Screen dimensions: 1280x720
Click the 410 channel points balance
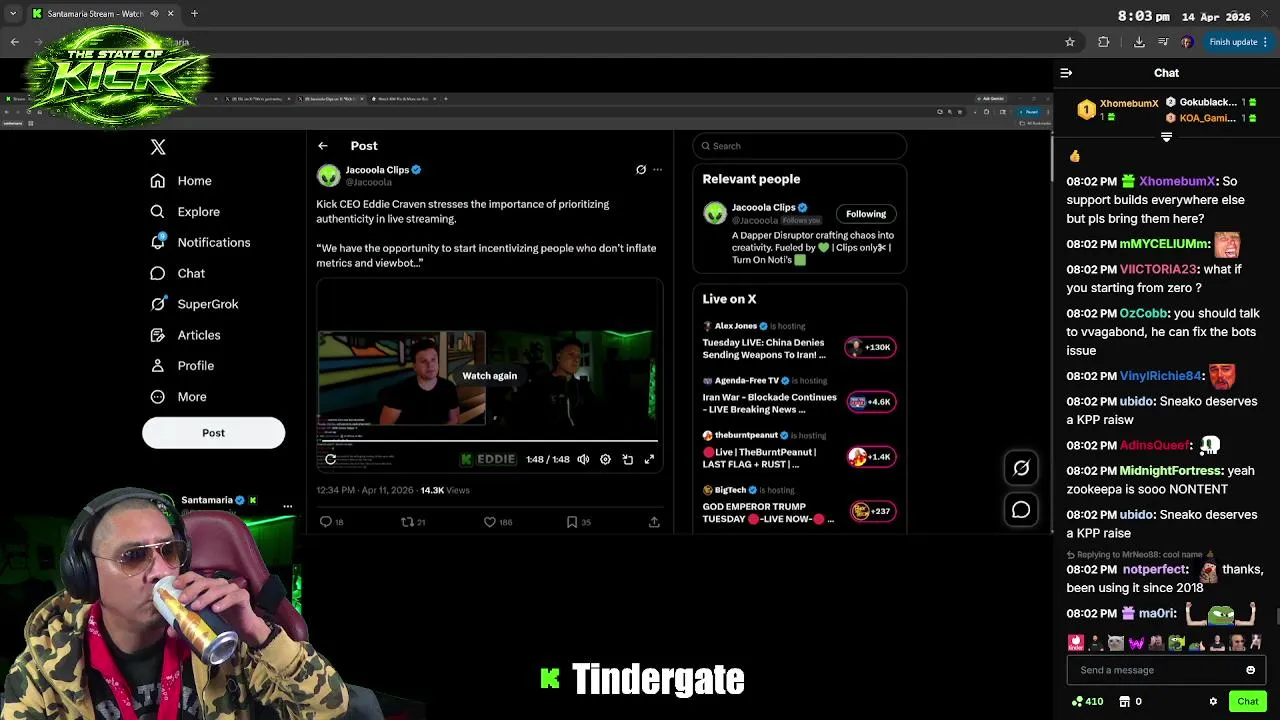[1087, 702]
